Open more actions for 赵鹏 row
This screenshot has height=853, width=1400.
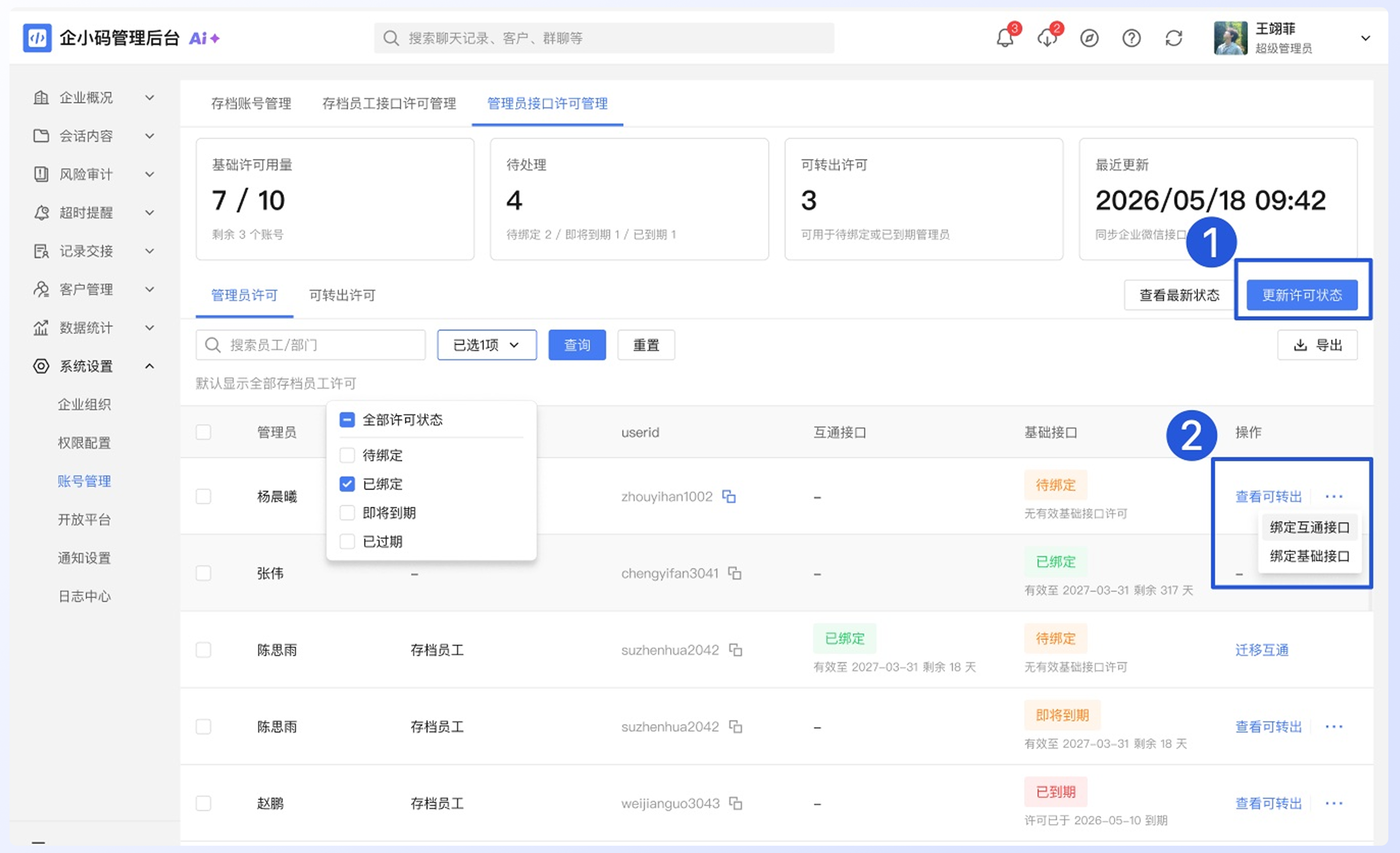[x=1334, y=803]
